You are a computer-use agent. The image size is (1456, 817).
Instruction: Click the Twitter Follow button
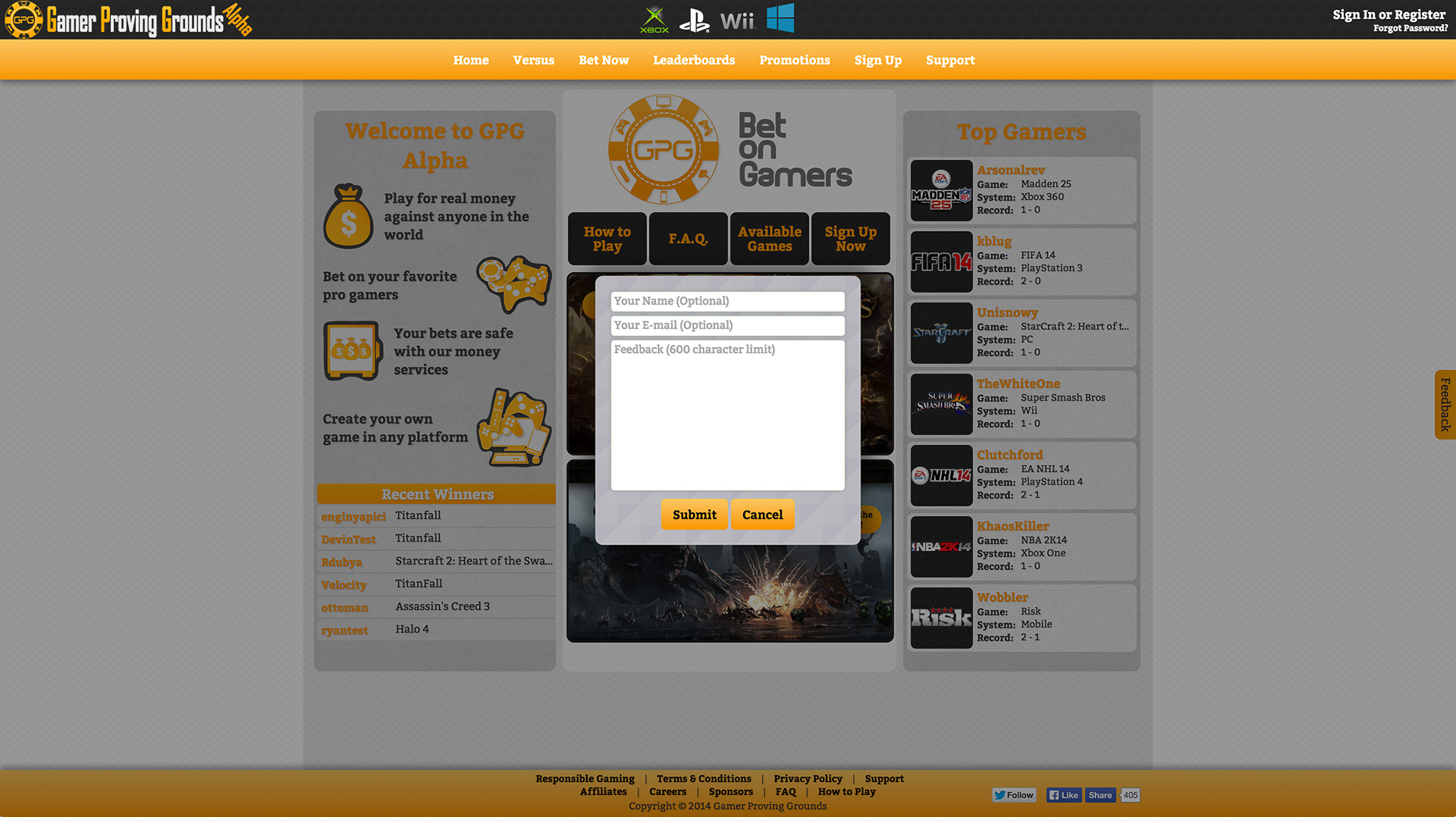[1014, 795]
